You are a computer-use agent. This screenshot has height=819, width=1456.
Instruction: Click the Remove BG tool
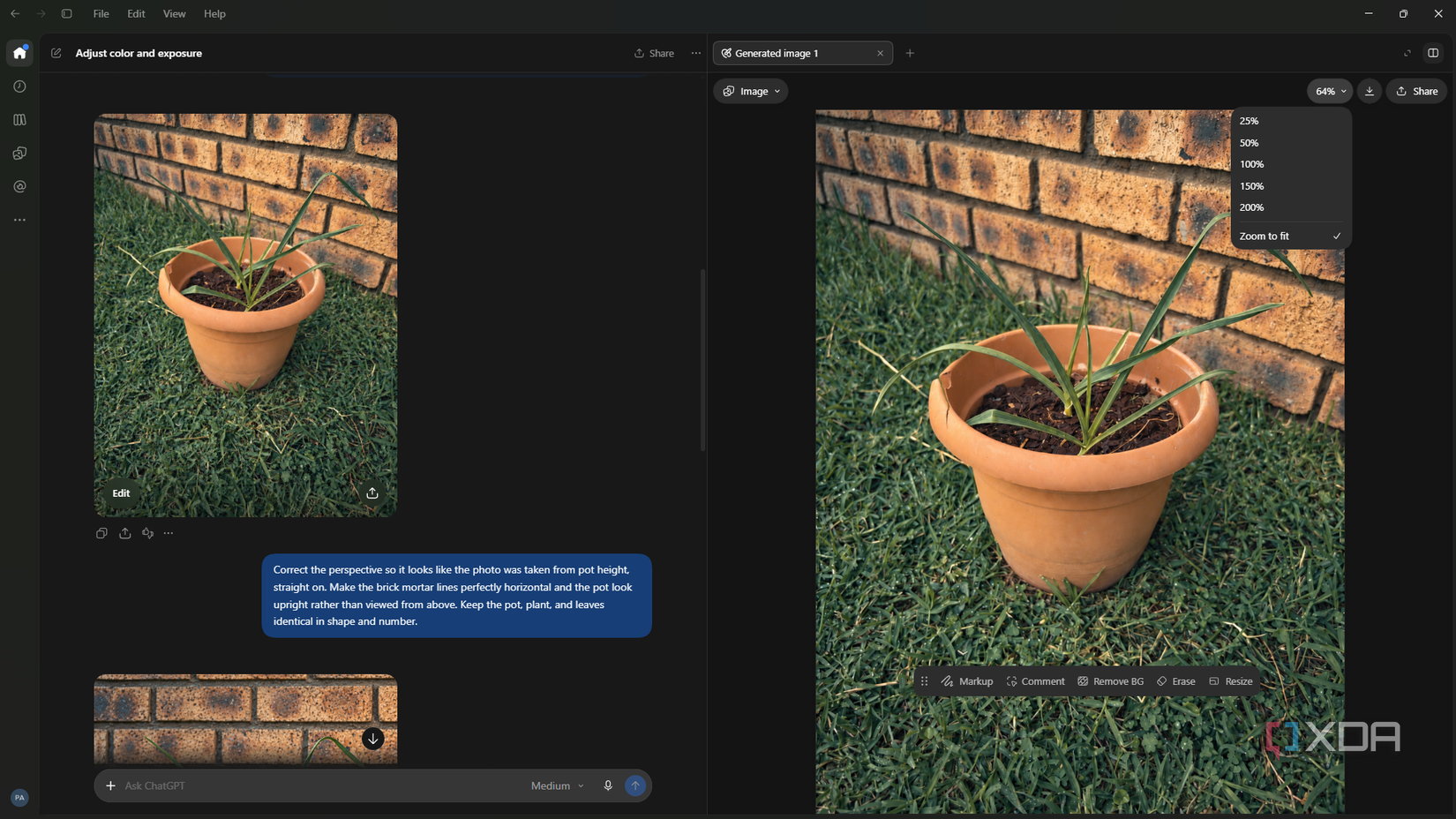1110,681
